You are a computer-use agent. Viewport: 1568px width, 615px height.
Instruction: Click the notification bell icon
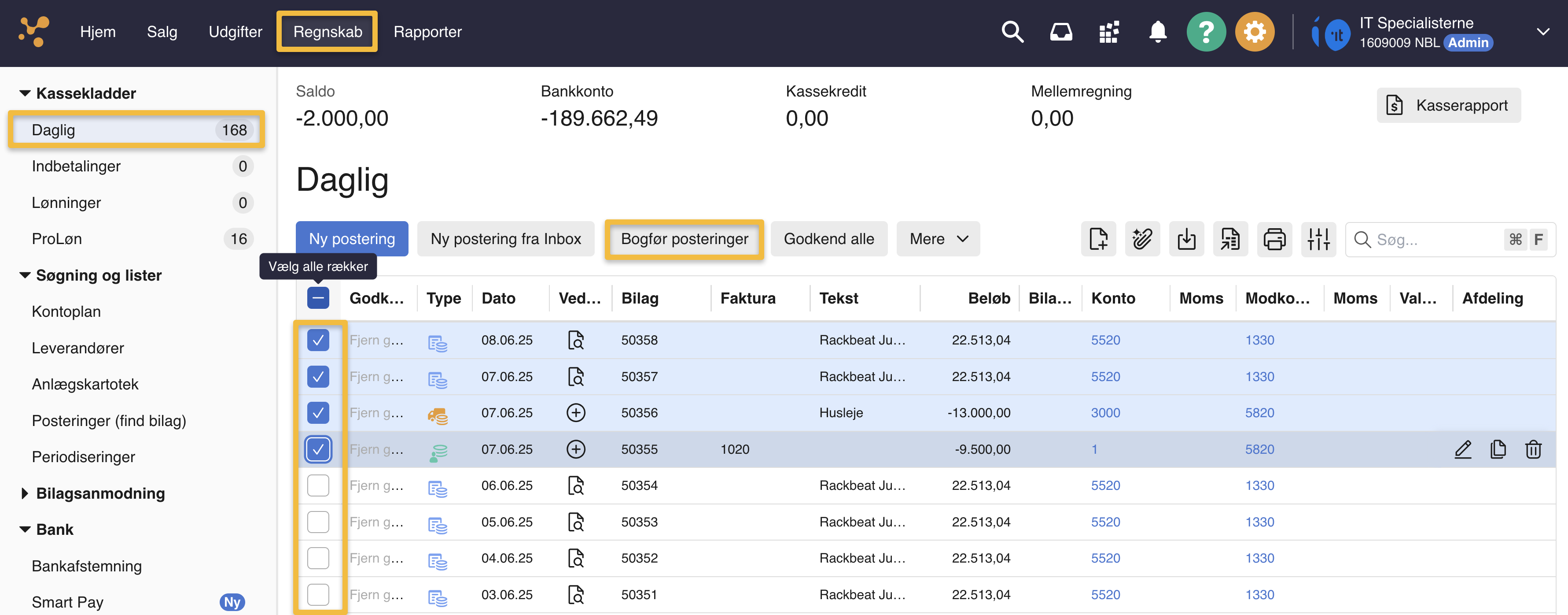coord(1157,32)
